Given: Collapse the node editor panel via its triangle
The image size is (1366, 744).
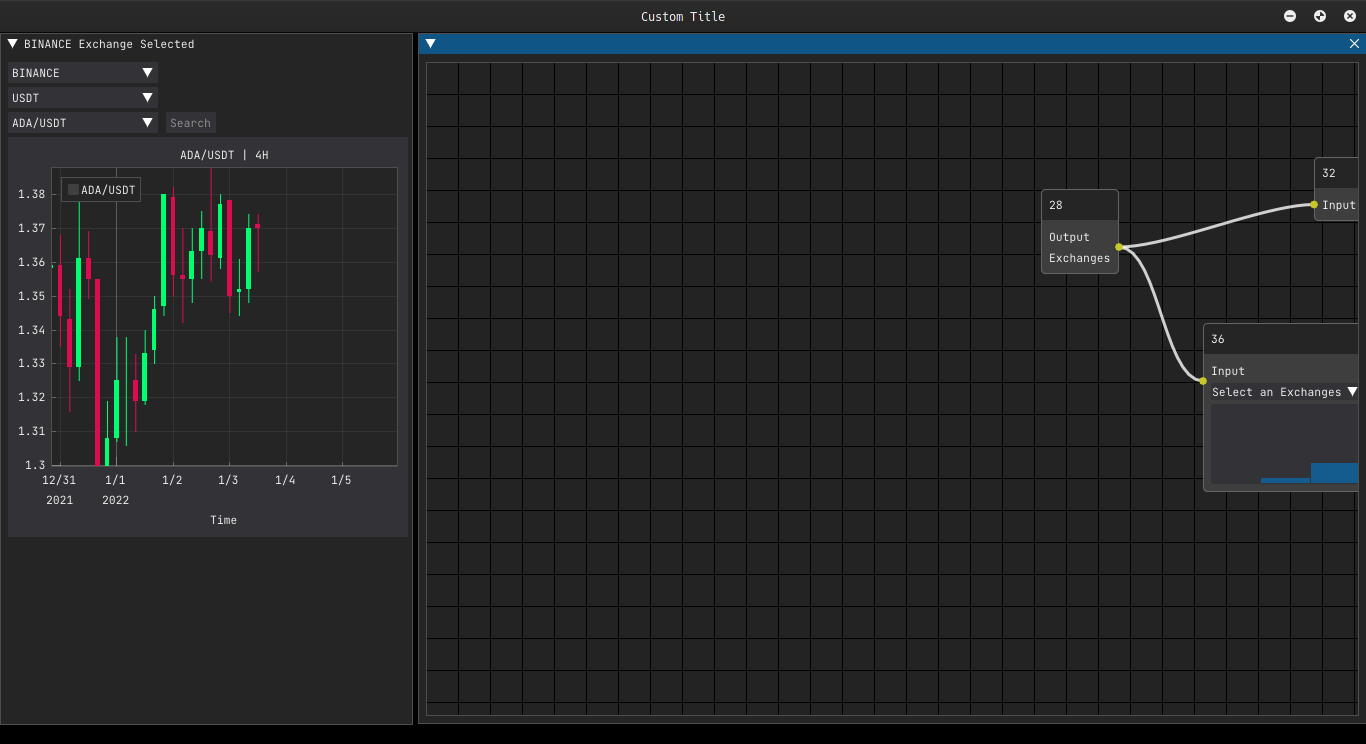Looking at the screenshot, I should (x=430, y=43).
